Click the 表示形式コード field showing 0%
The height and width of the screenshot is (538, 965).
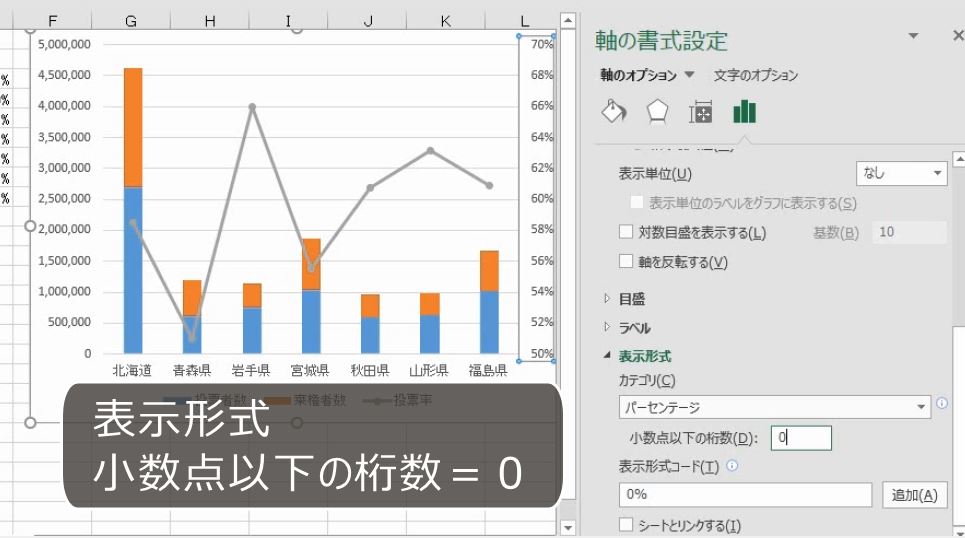coord(745,495)
